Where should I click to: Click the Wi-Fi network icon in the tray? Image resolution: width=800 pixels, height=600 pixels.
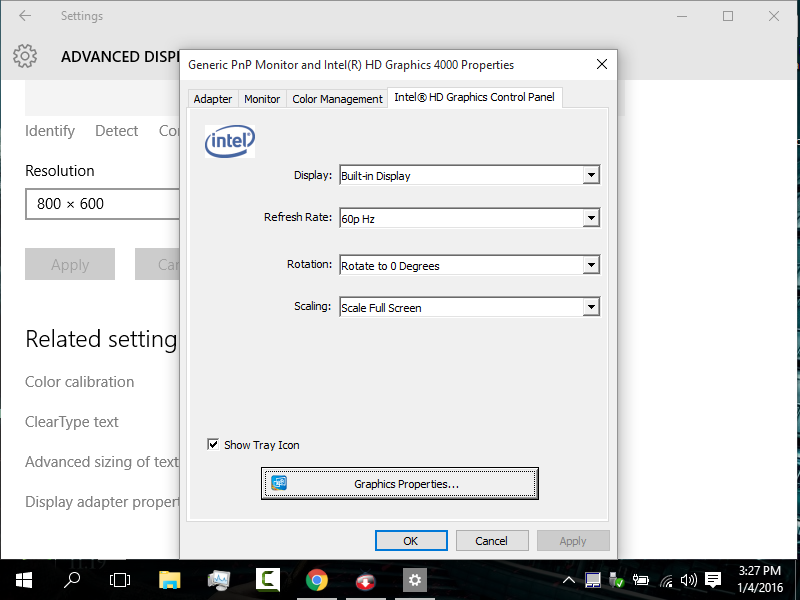[665, 579]
